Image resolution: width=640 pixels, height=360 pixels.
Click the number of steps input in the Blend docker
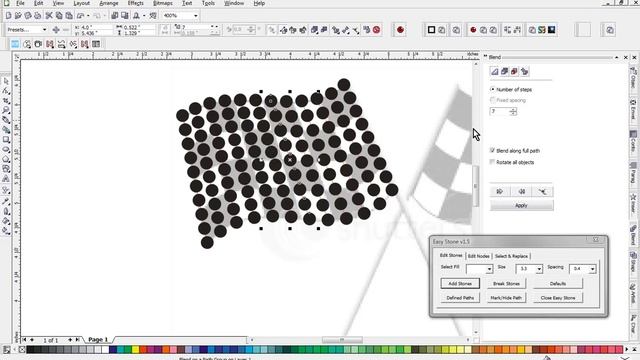pyautogui.click(x=499, y=111)
